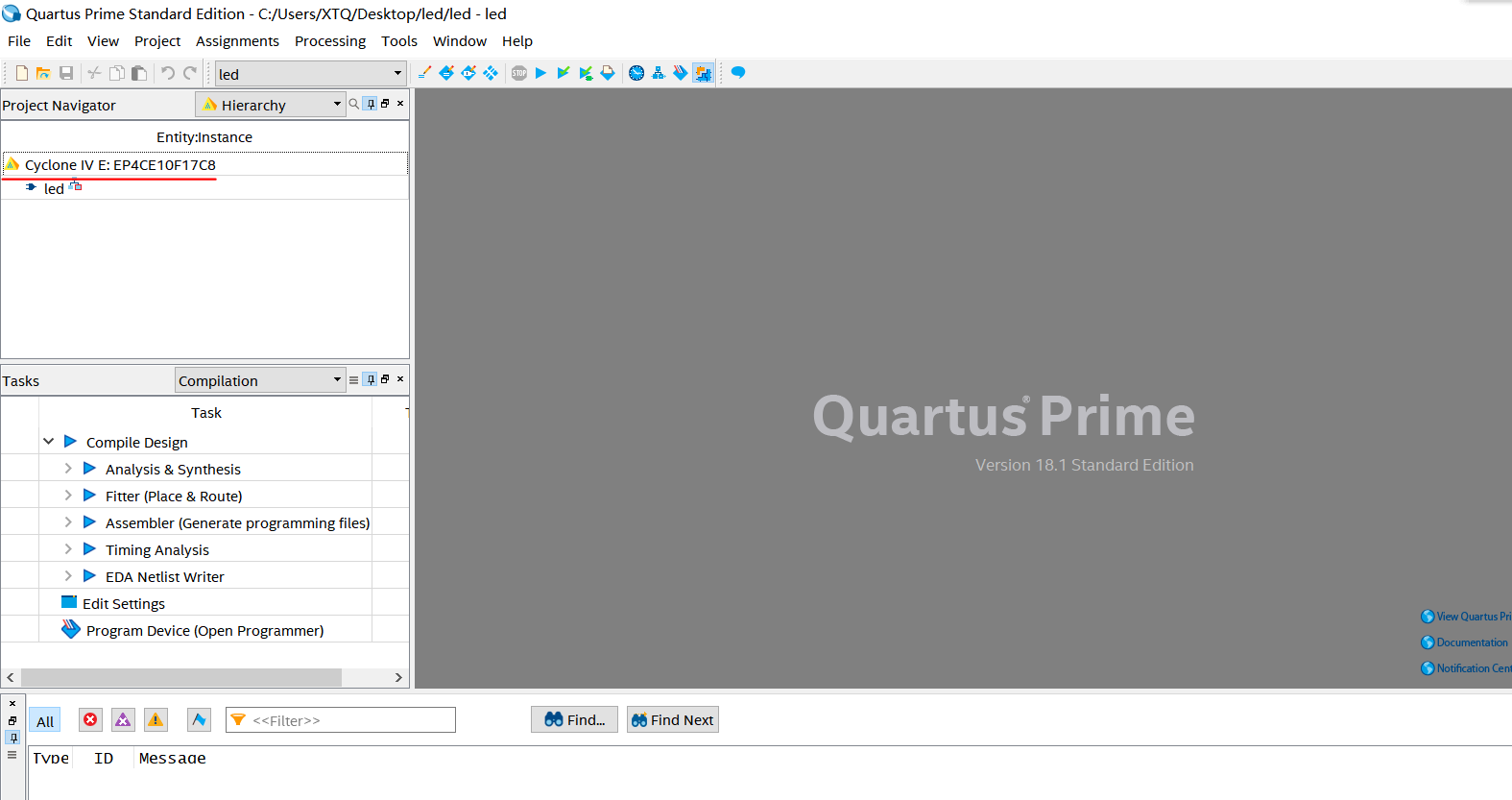Click the highlighted Platform Designer icon

pyautogui.click(x=704, y=73)
